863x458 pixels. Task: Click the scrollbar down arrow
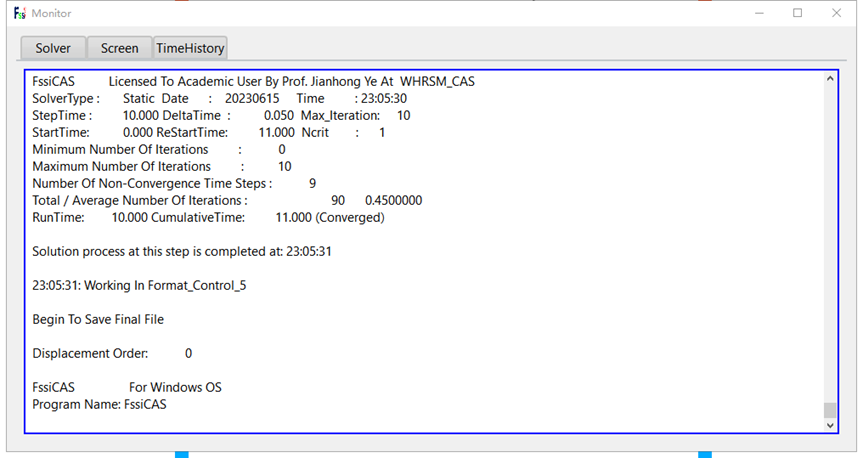(x=830, y=425)
